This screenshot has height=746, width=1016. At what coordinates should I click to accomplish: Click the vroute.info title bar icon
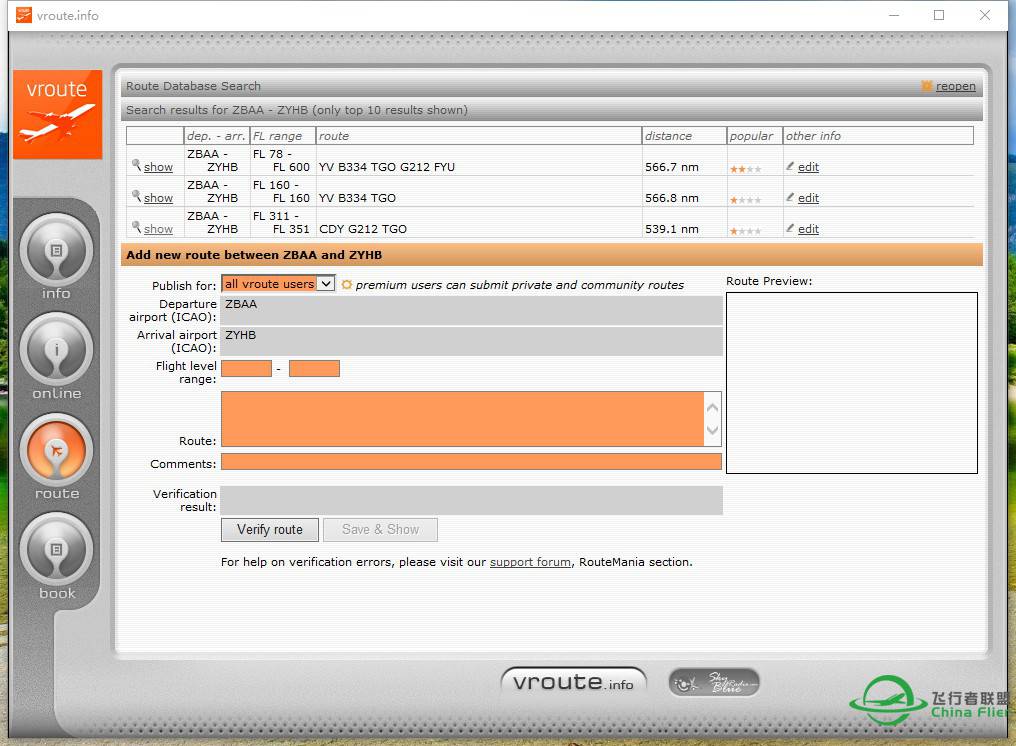click(x=23, y=15)
